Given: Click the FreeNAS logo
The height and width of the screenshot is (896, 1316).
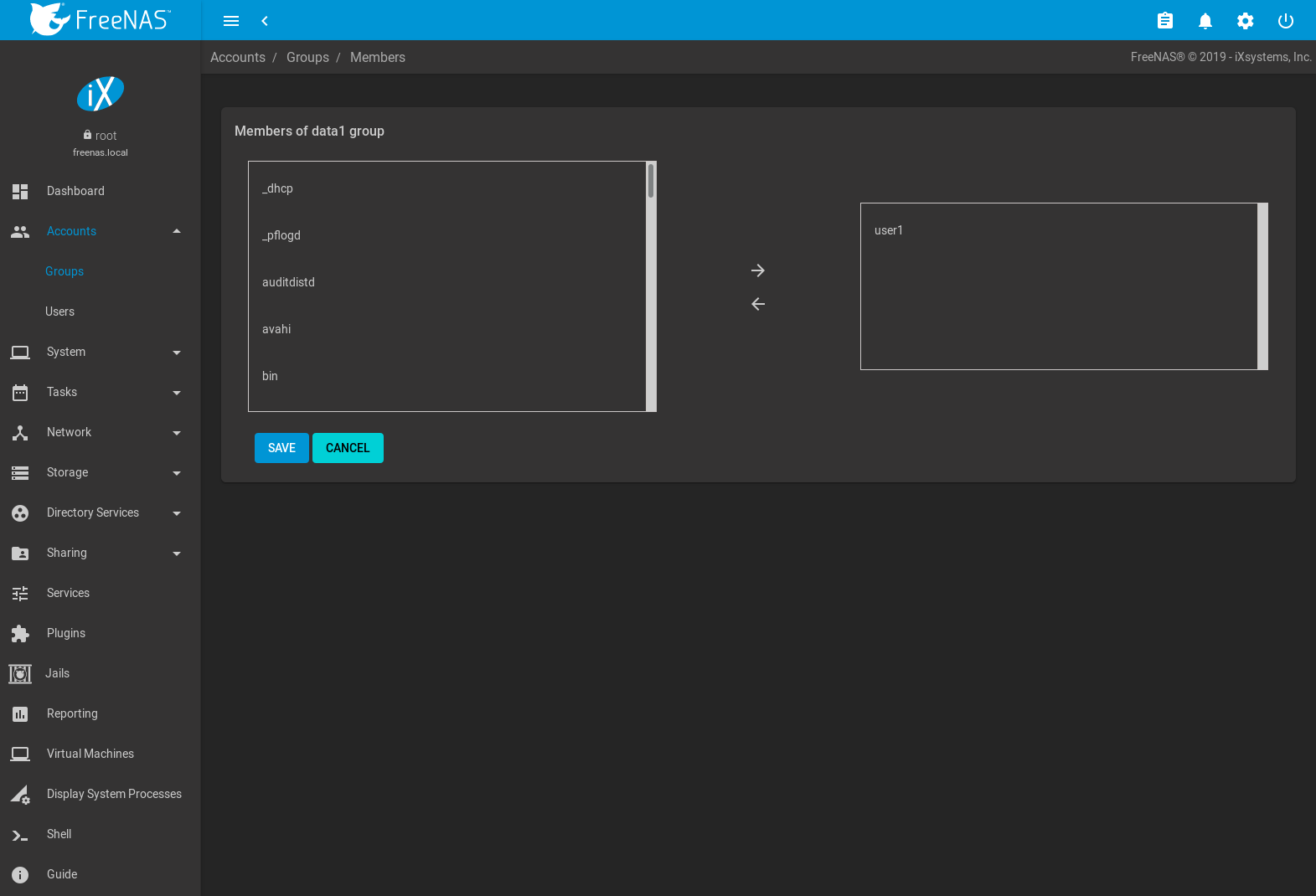Looking at the screenshot, I should [101, 19].
